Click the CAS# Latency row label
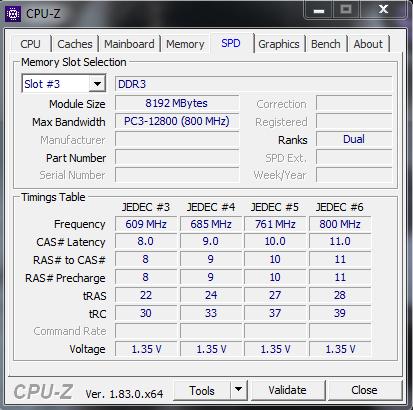This screenshot has width=413, height=410. point(71,242)
